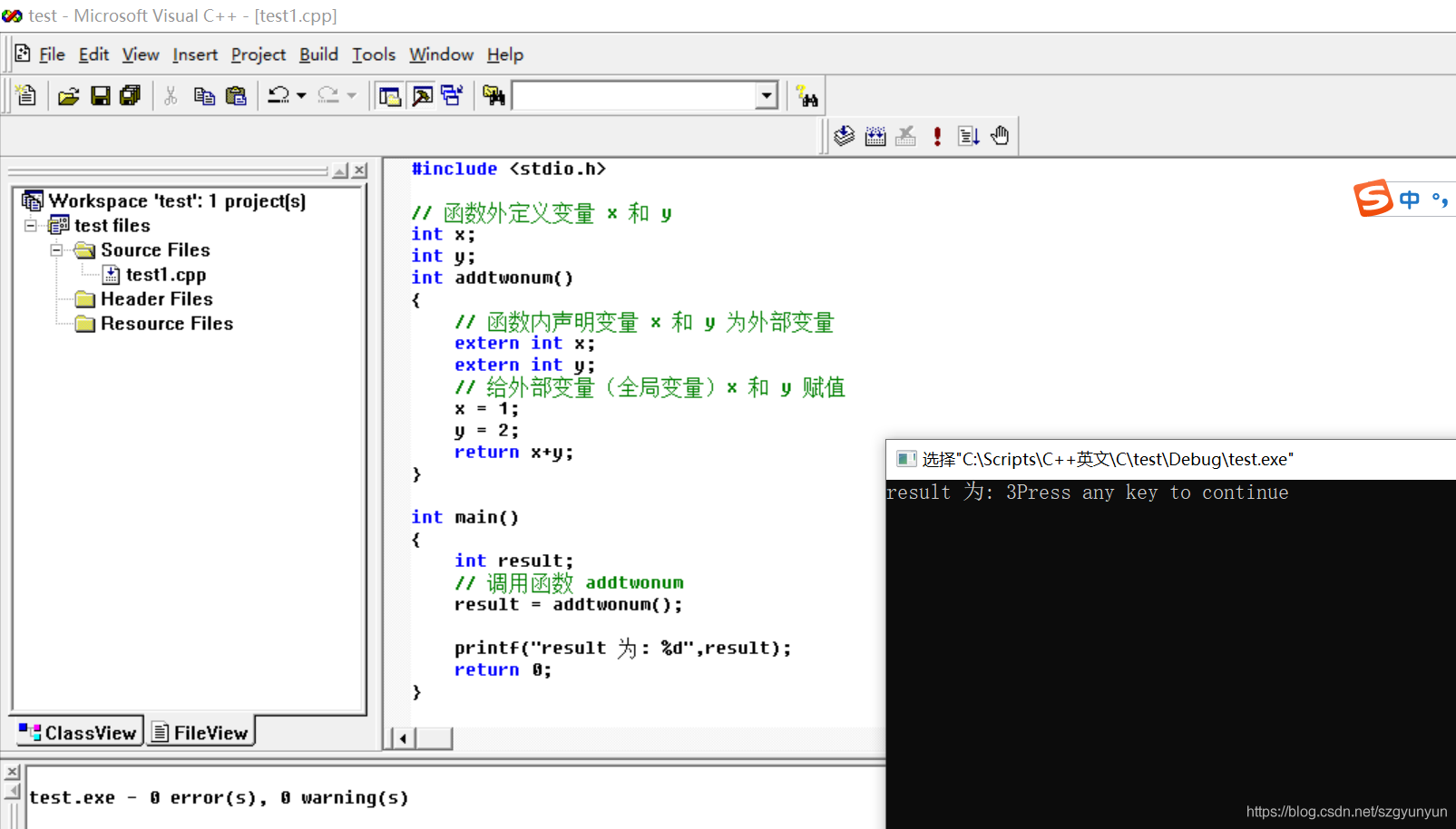Click the Compile icon in build toolbar

pyautogui.click(x=845, y=136)
